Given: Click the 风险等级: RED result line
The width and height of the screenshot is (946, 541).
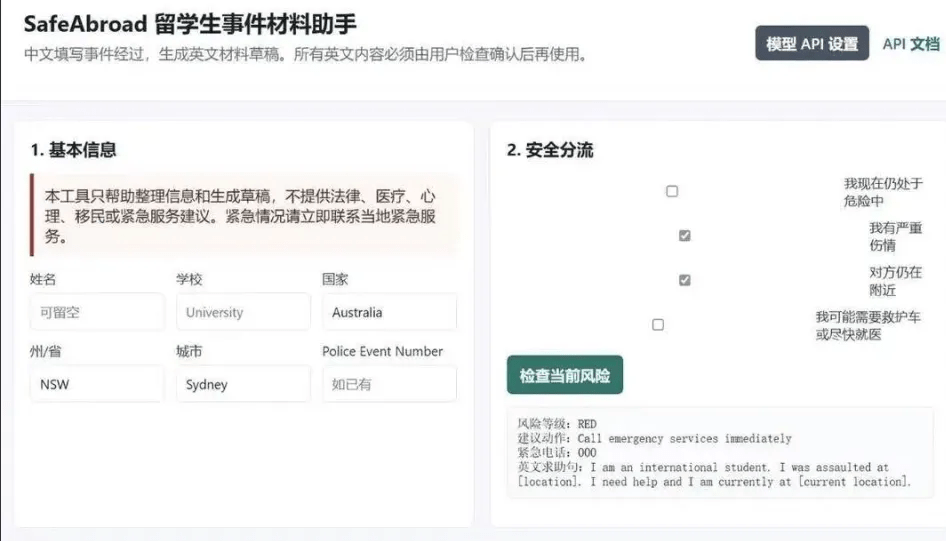Looking at the screenshot, I should [557, 424].
